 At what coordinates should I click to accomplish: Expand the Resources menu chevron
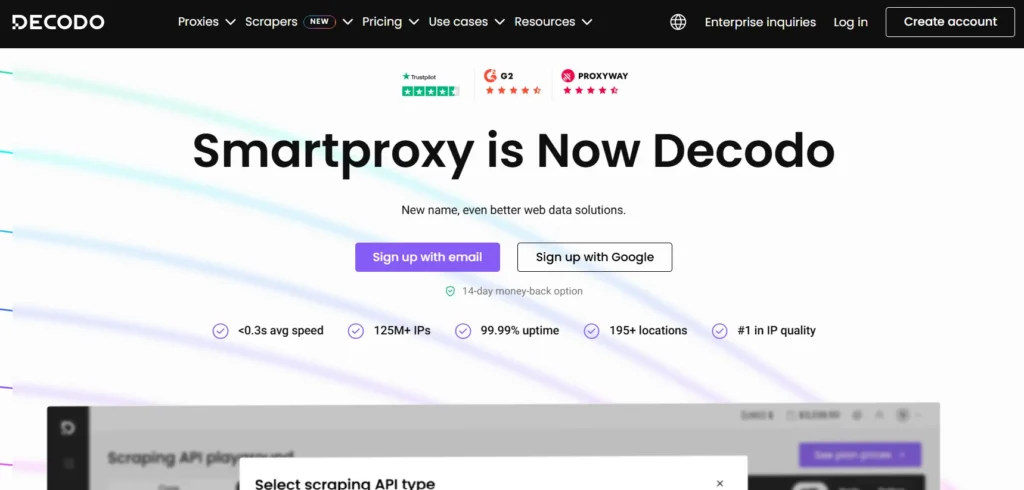pos(587,22)
